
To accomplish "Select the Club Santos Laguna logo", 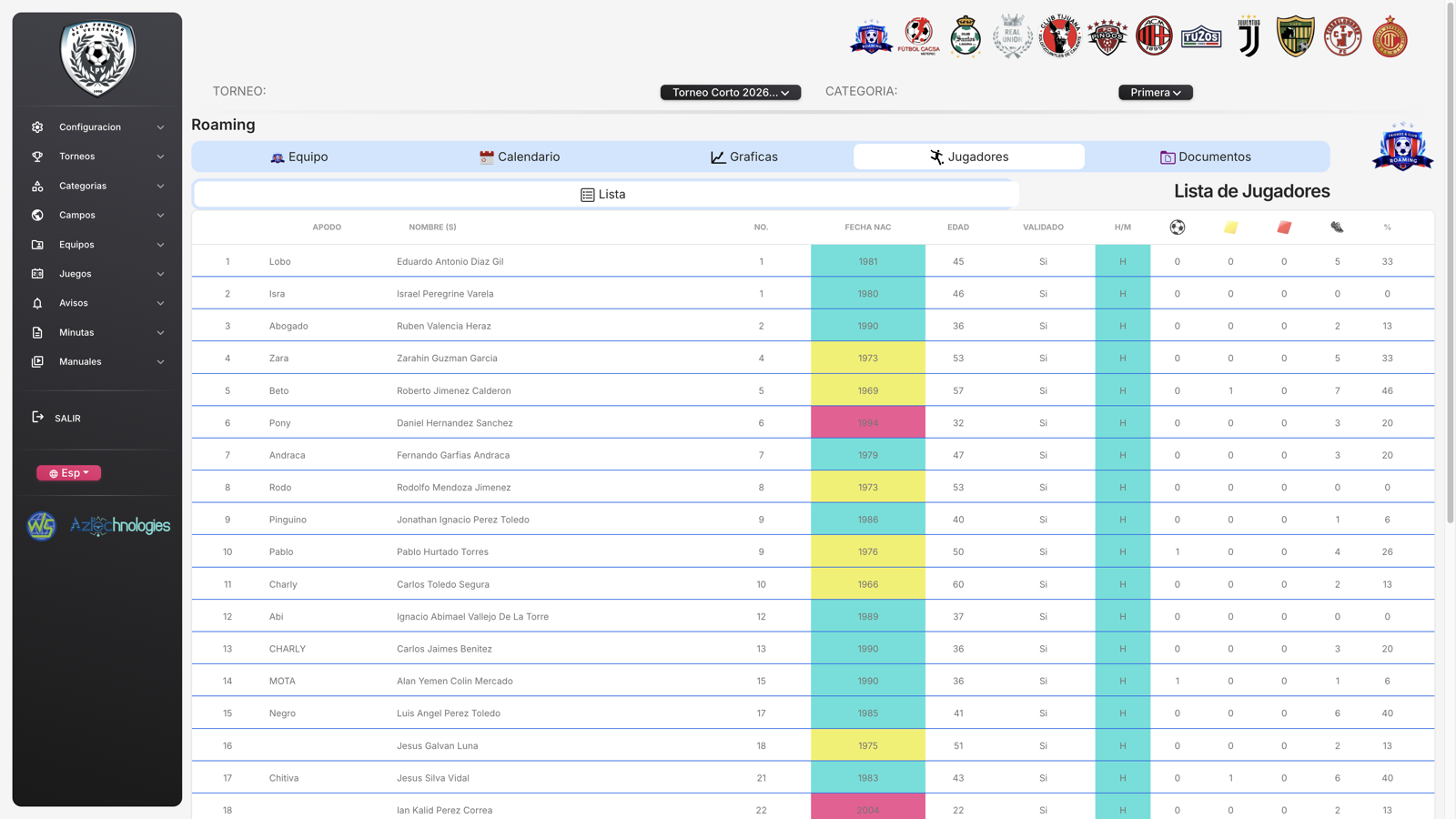I will 966,37.
